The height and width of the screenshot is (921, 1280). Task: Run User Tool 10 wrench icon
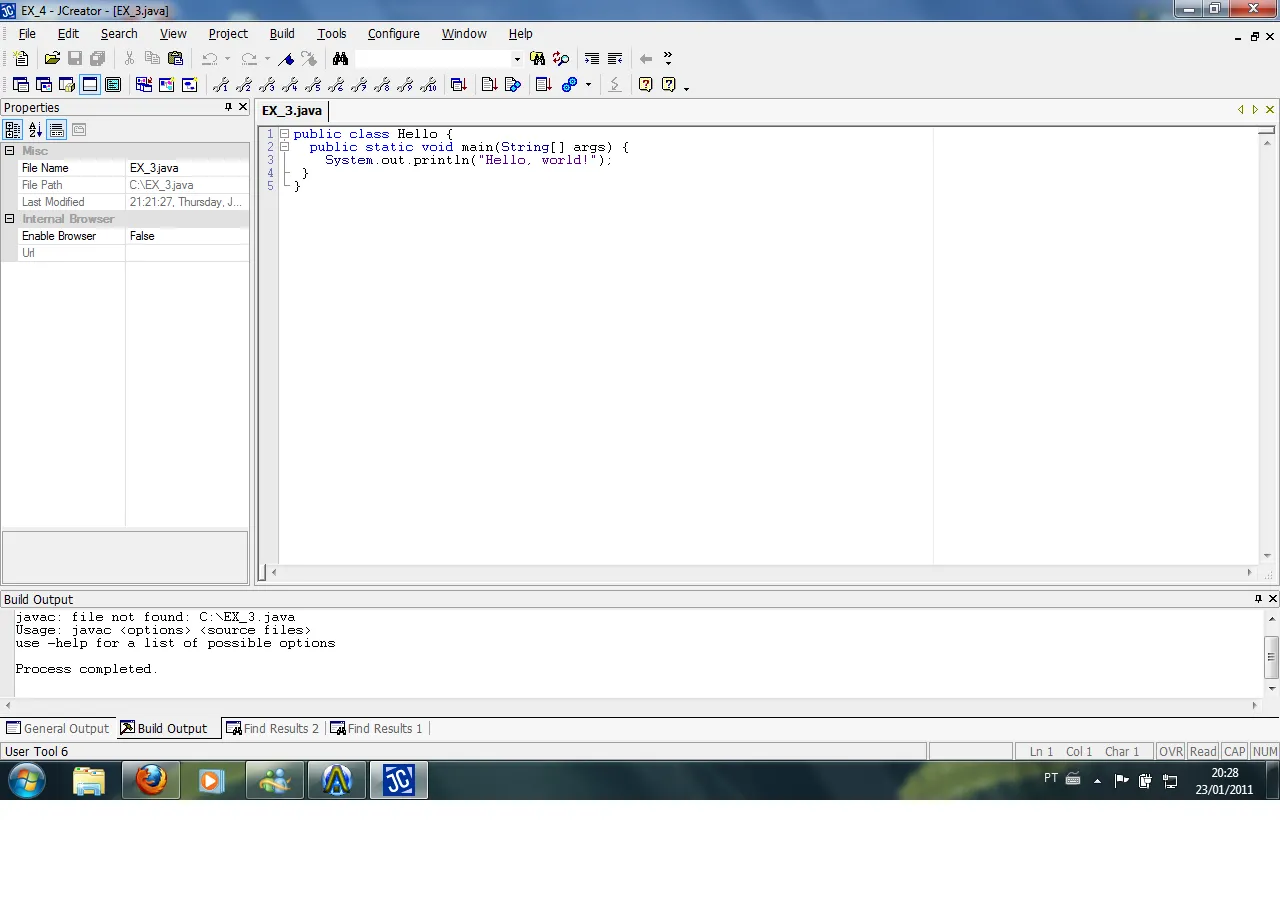tap(429, 85)
